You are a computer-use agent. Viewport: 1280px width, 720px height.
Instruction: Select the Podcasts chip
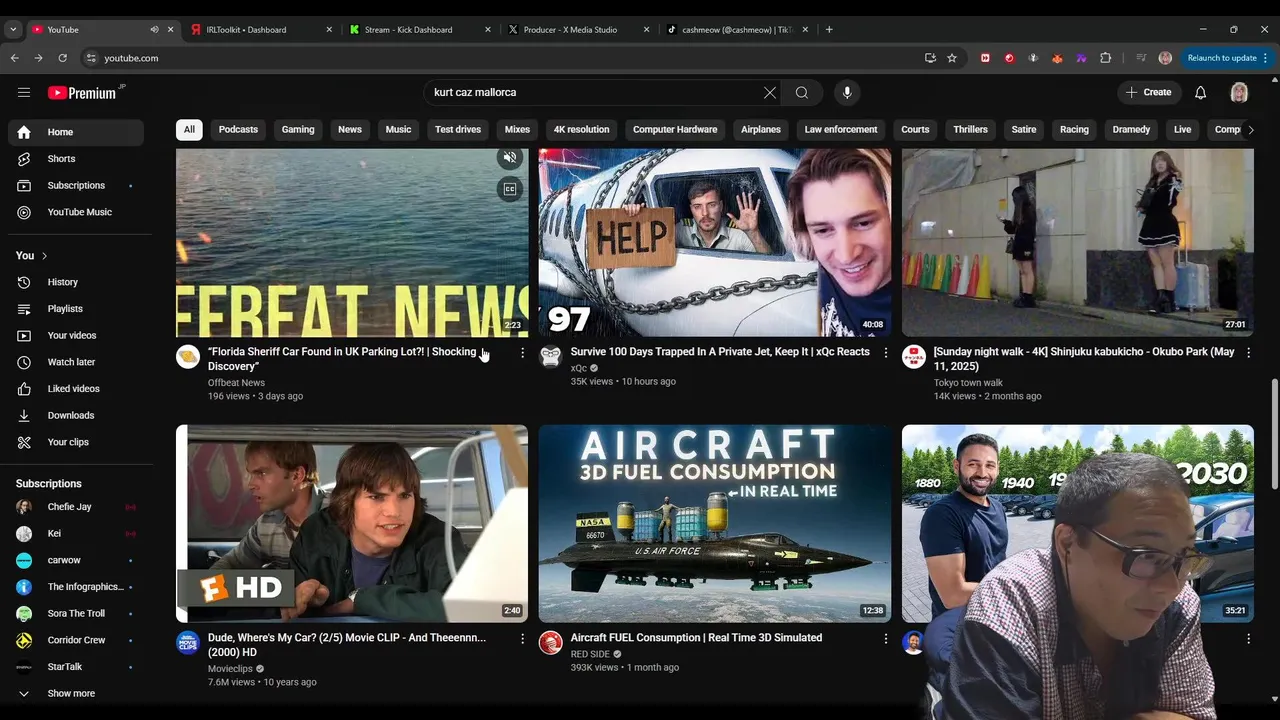(x=238, y=129)
